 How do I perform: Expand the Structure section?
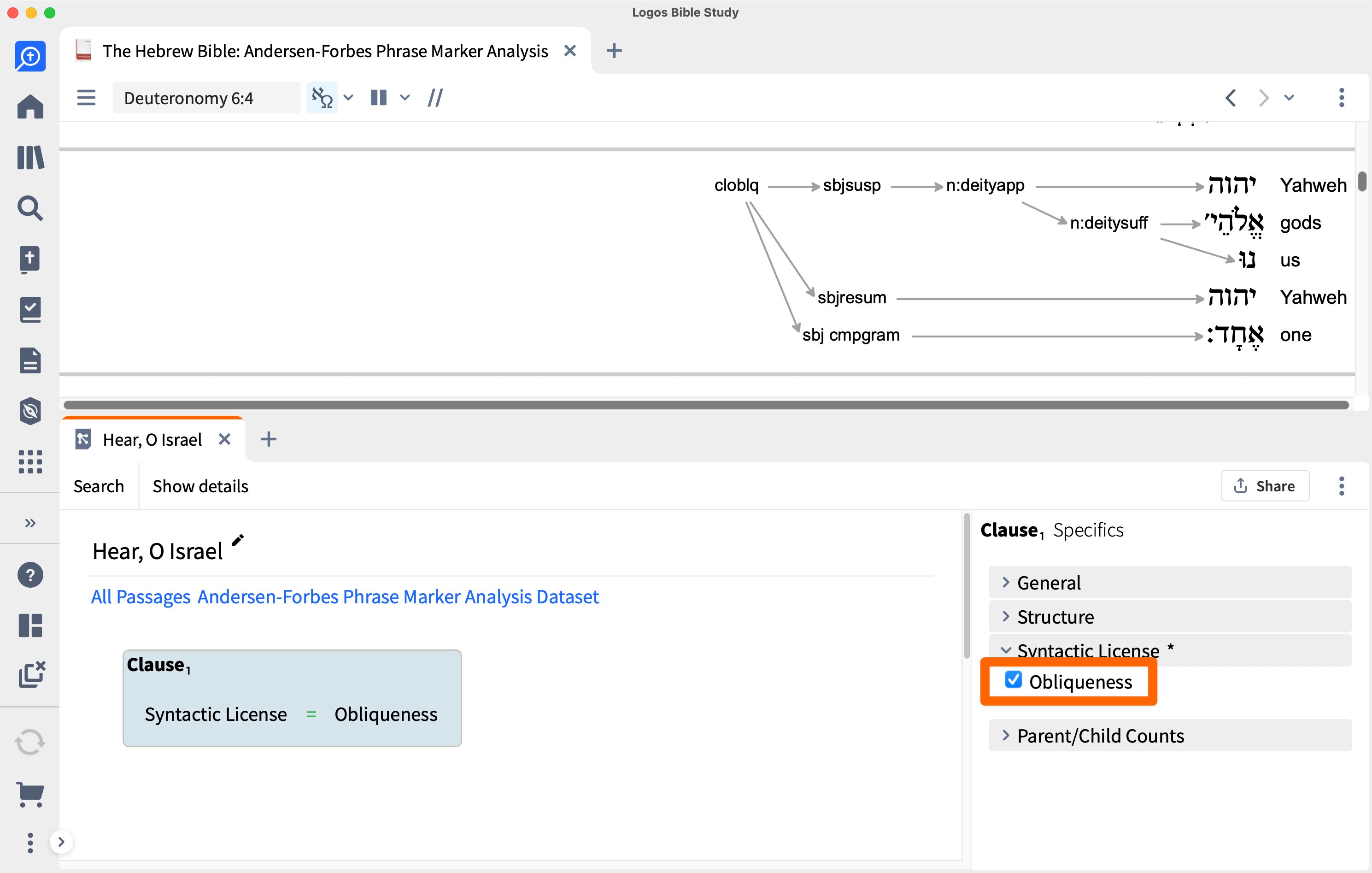pyautogui.click(x=1170, y=616)
